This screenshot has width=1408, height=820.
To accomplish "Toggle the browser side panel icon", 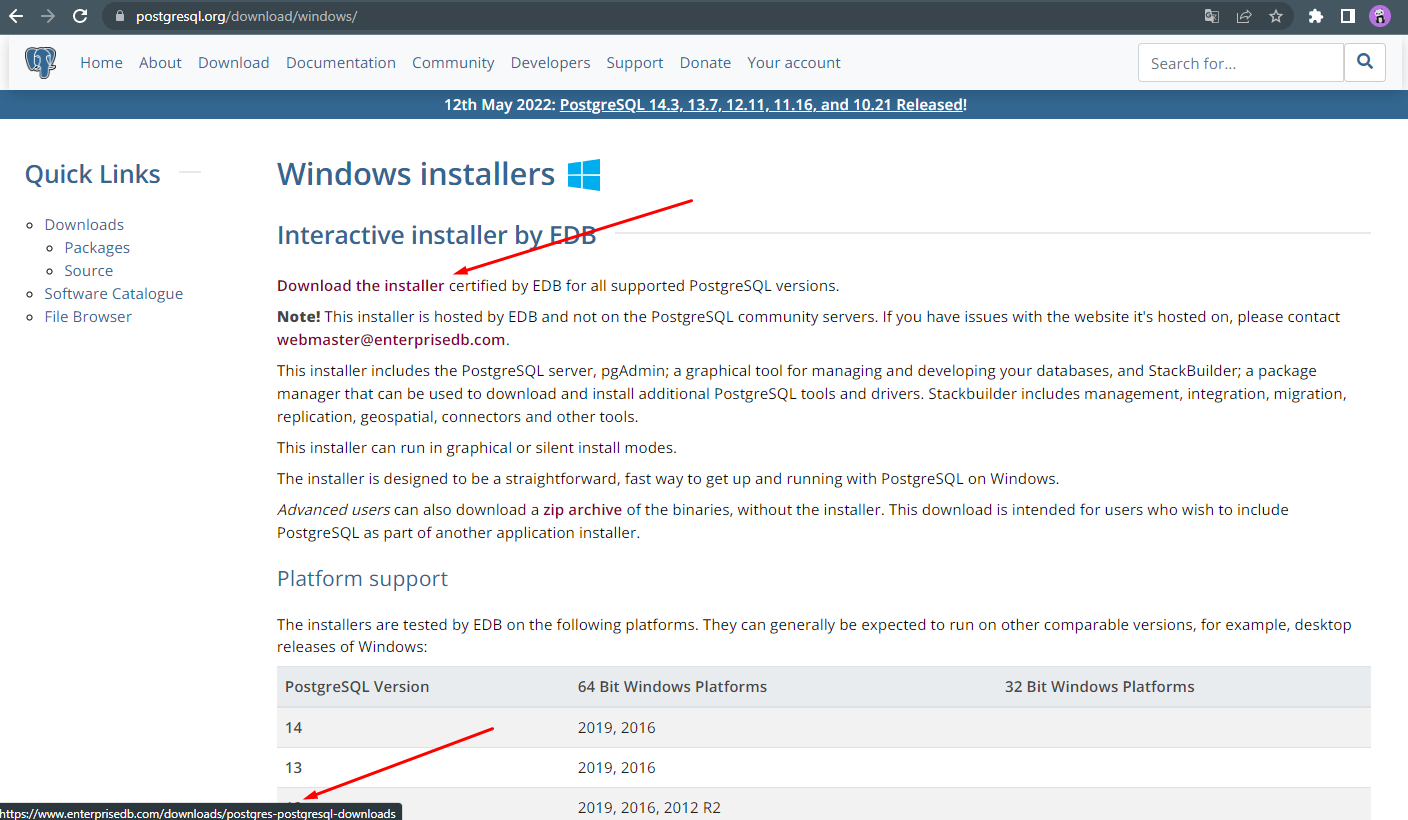I will click(x=1348, y=16).
